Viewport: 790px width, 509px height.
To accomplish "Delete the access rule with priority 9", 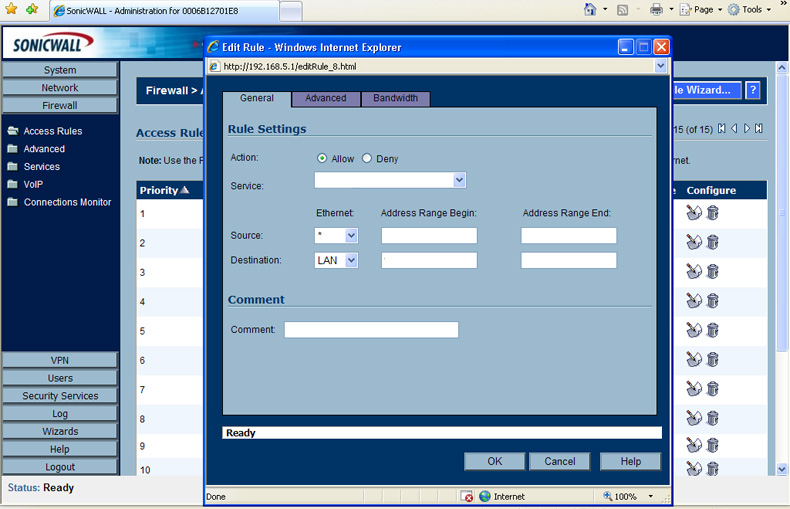I will pyautogui.click(x=712, y=445).
